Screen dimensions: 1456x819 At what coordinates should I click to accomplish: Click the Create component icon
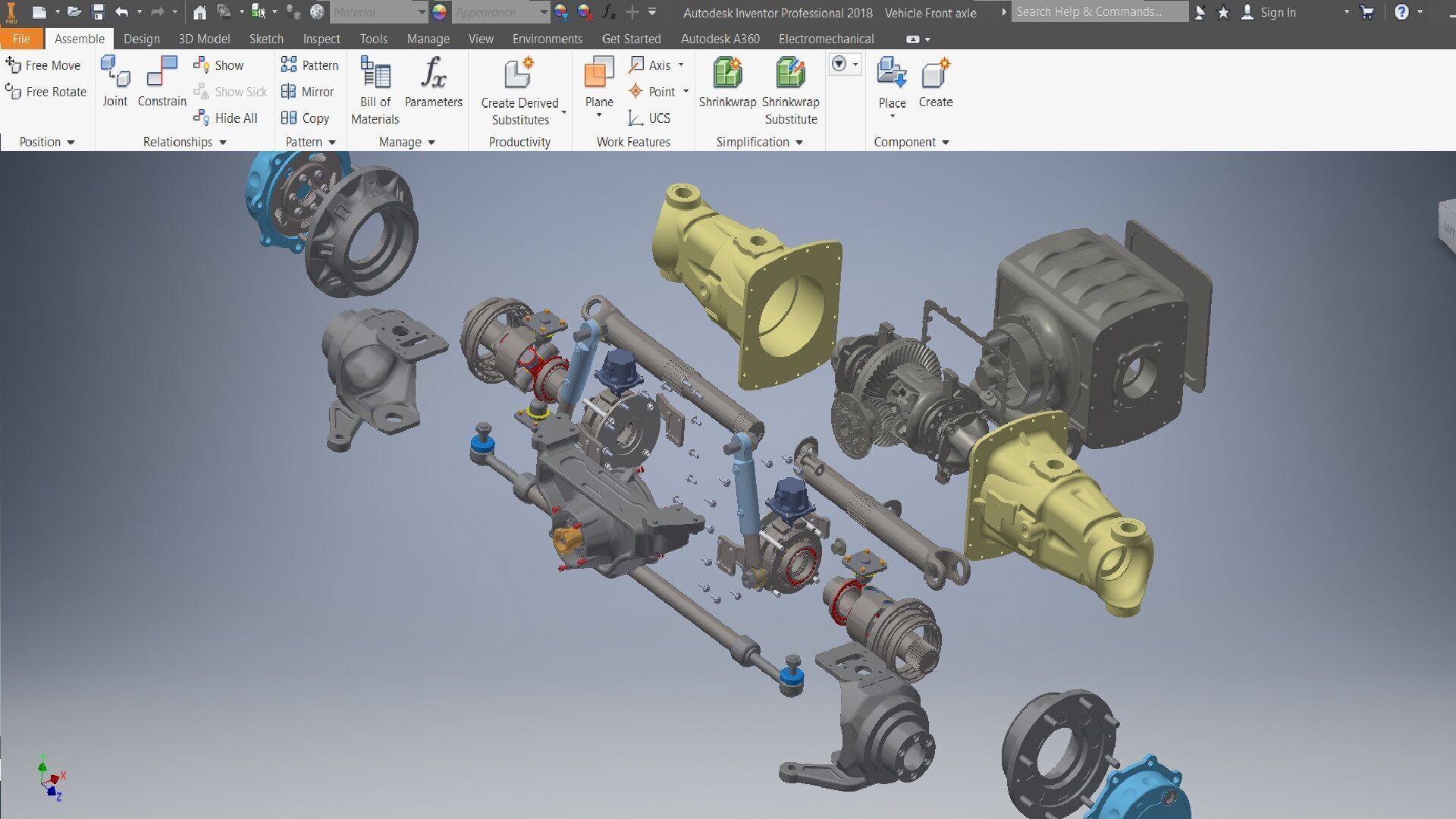[x=935, y=74]
